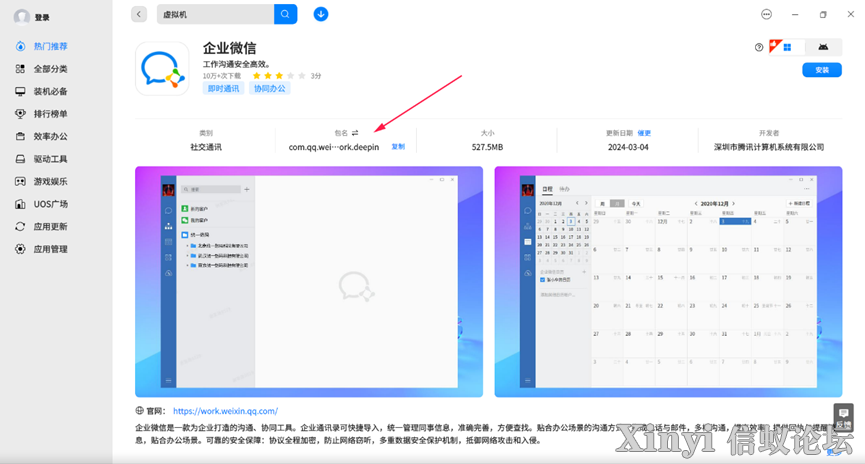Open the contacts screenshot thumbnail

(309, 281)
